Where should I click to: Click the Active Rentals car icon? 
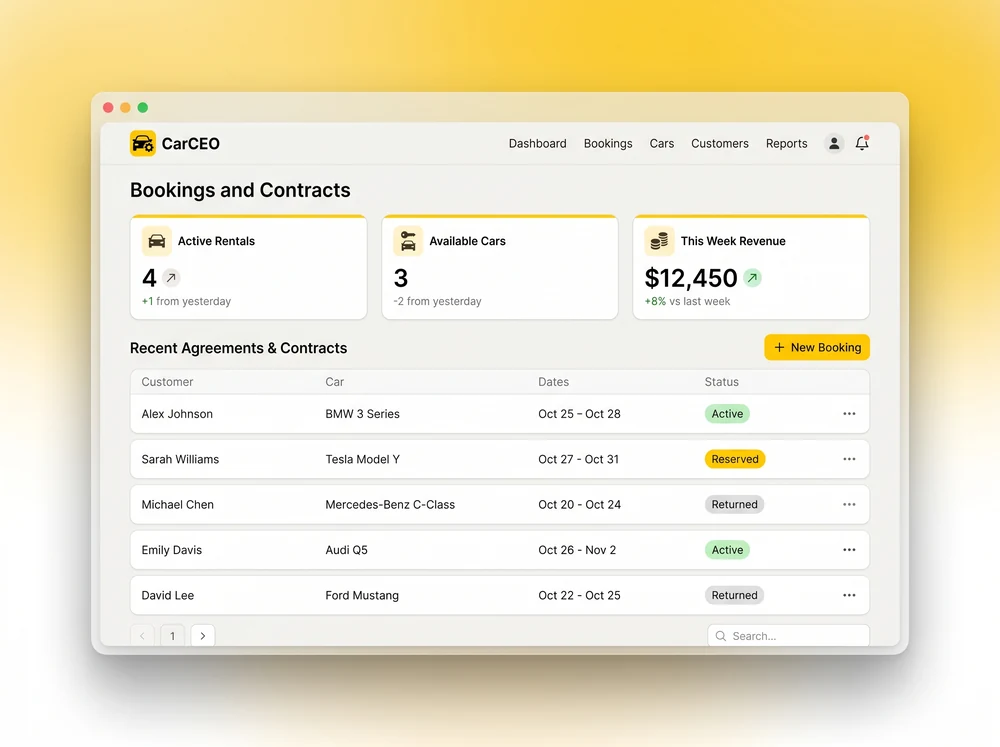tap(156, 241)
